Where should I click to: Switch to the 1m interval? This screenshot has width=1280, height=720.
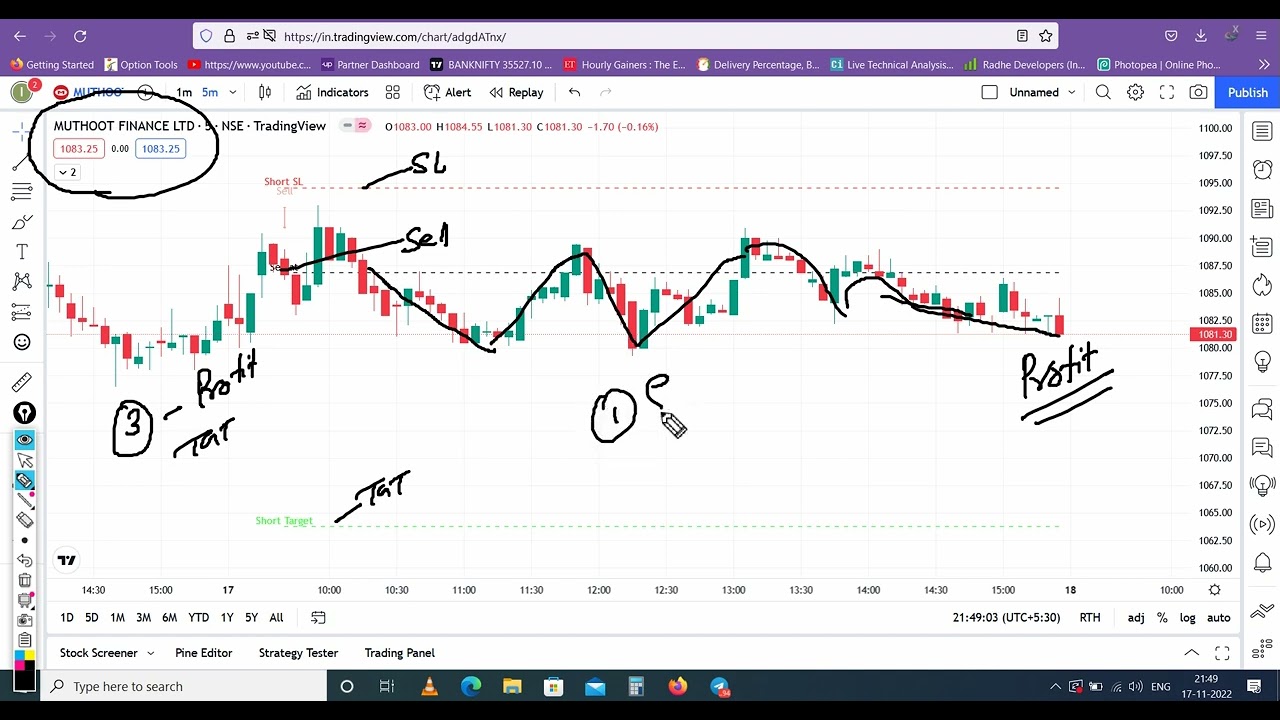tap(184, 92)
